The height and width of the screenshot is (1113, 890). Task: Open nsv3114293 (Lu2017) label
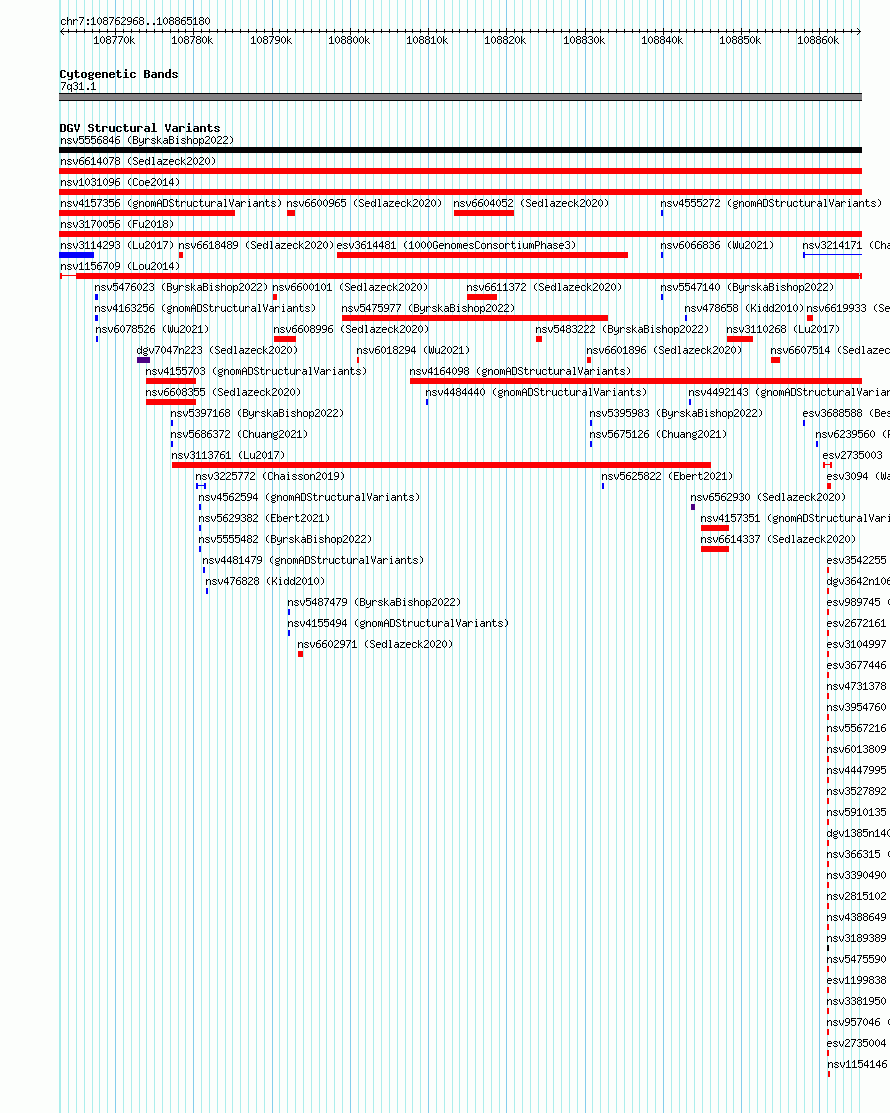[117, 245]
